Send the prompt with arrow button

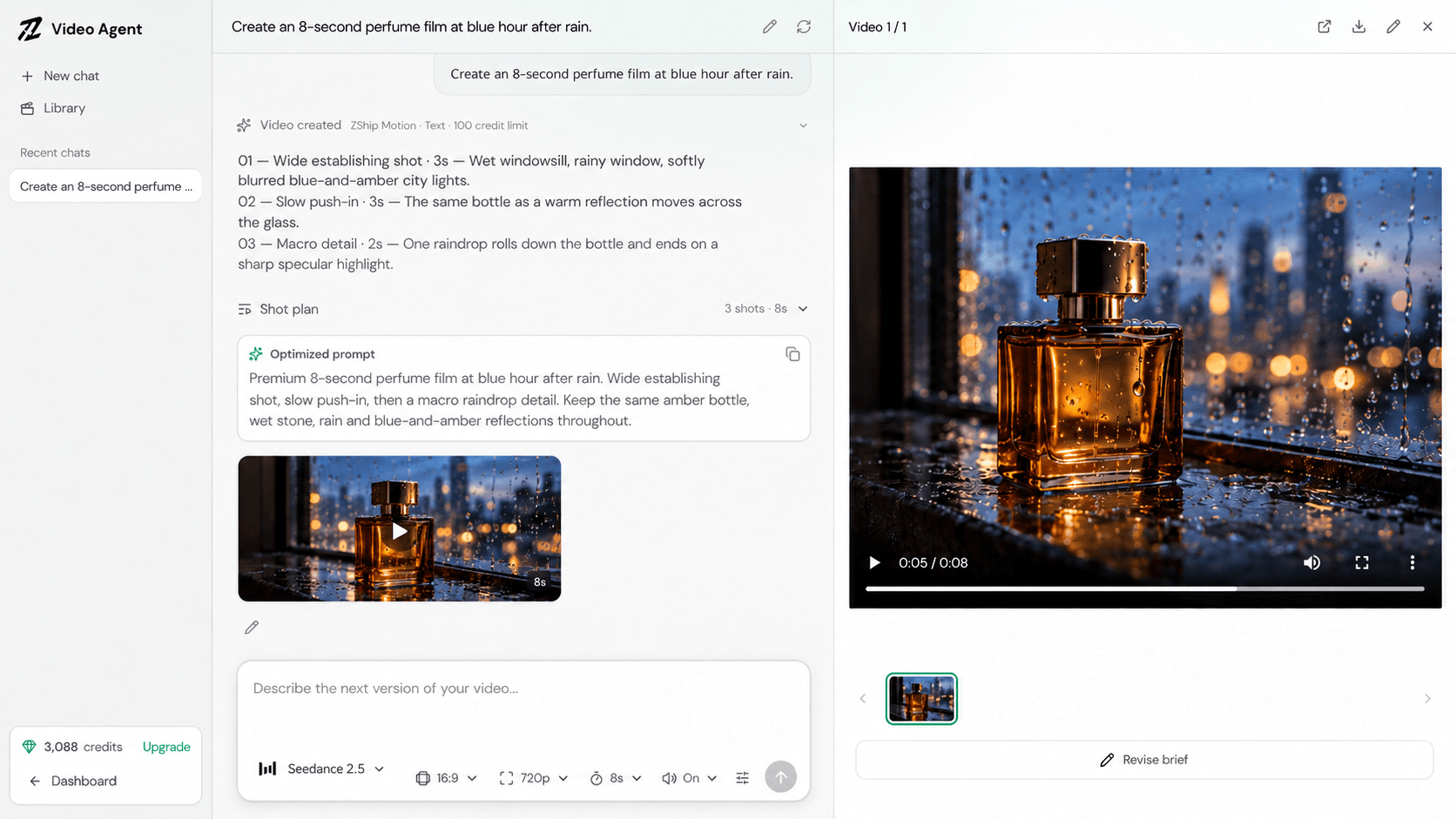pyautogui.click(x=780, y=777)
